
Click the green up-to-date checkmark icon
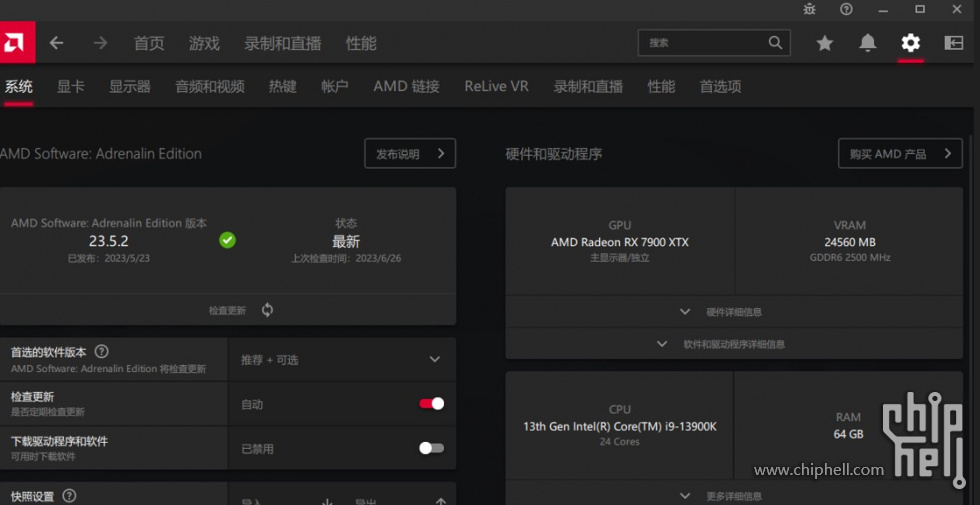pyautogui.click(x=228, y=240)
